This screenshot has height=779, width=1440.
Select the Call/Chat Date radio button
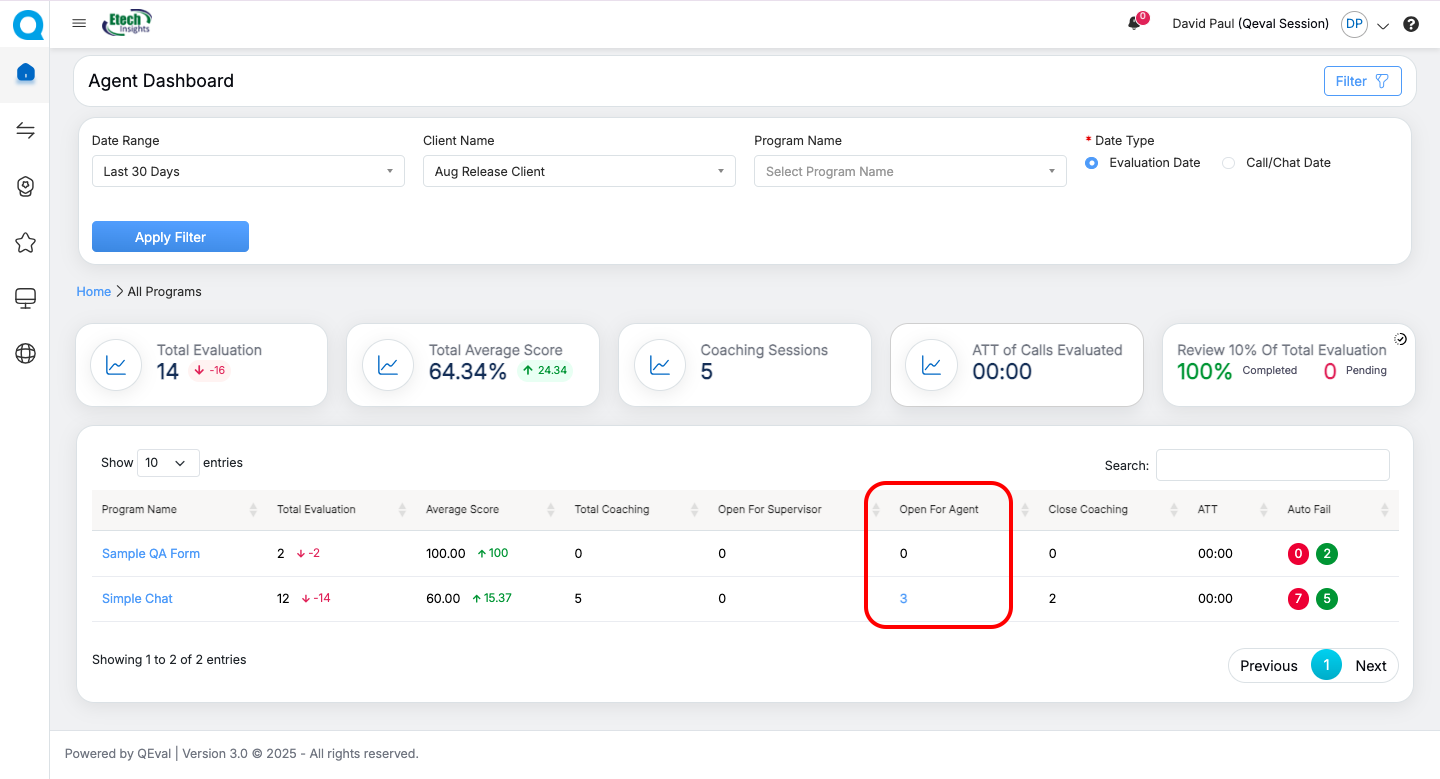pos(1229,163)
